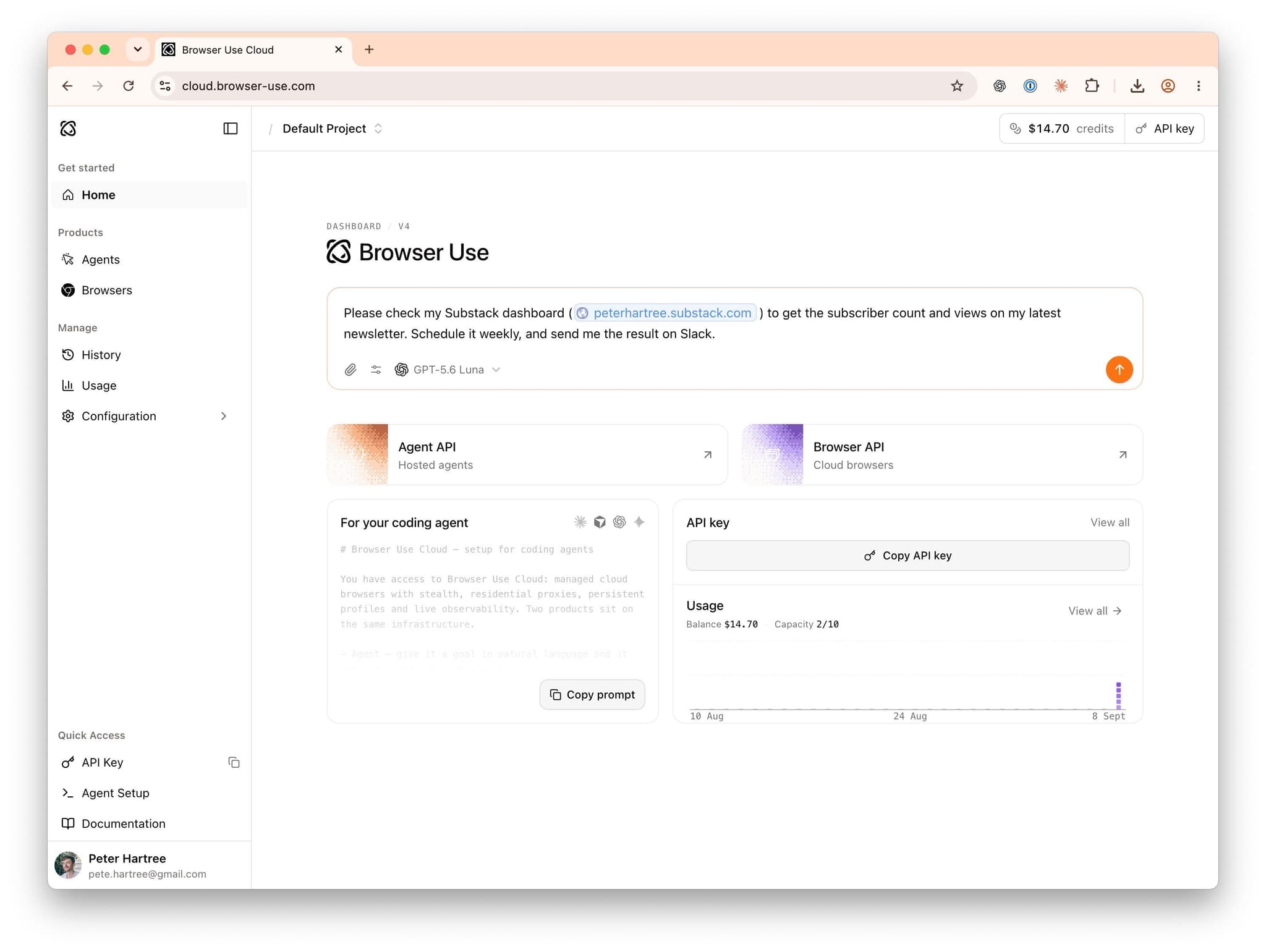
Task: Submit the prompt with orange arrow
Action: (x=1119, y=370)
